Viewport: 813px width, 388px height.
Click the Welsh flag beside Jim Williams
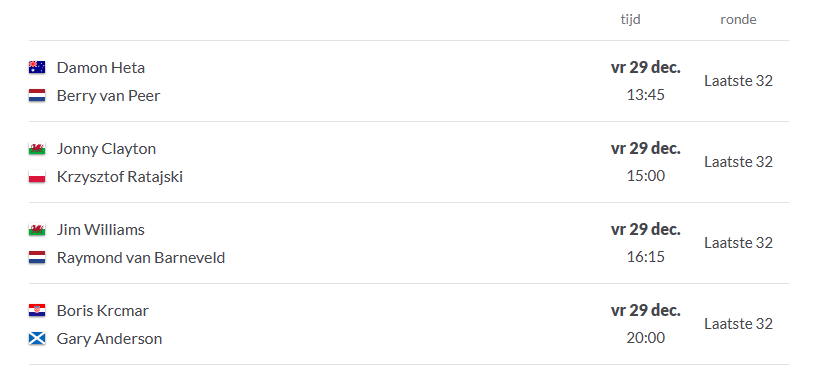click(37, 230)
